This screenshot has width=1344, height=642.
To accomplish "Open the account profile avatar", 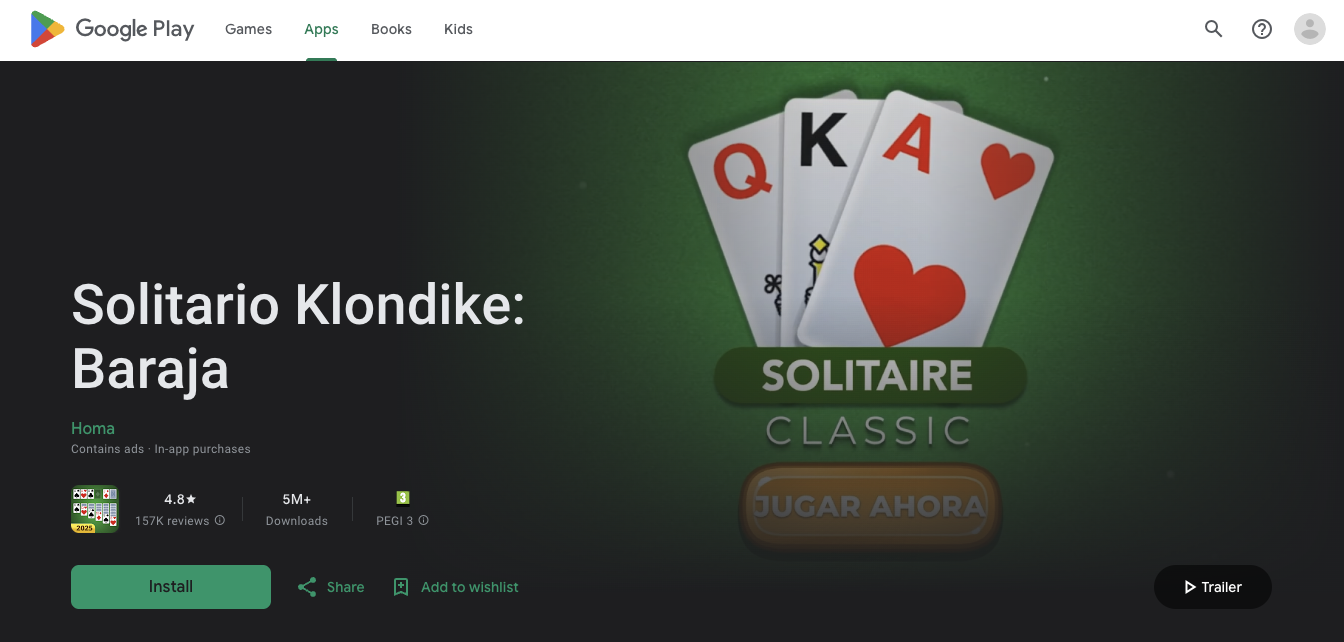I will [1310, 29].
